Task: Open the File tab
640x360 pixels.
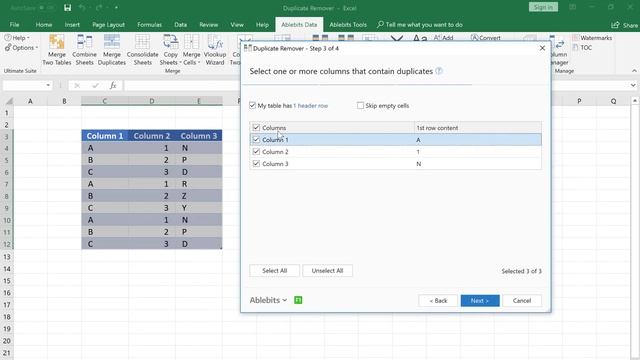Action: tap(14, 25)
